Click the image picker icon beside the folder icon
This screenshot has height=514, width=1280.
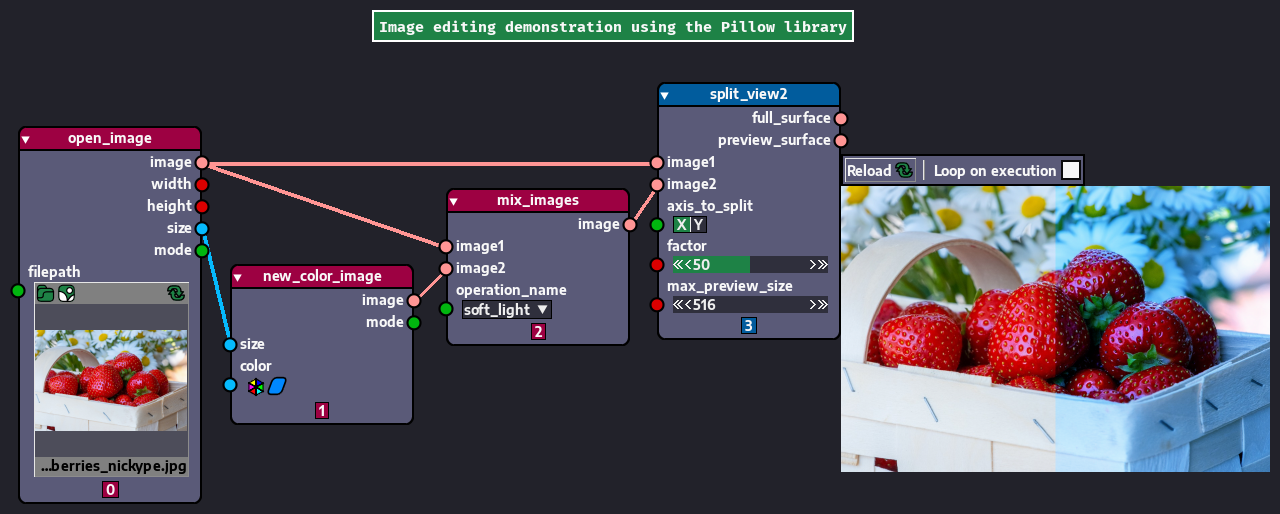(x=66, y=293)
